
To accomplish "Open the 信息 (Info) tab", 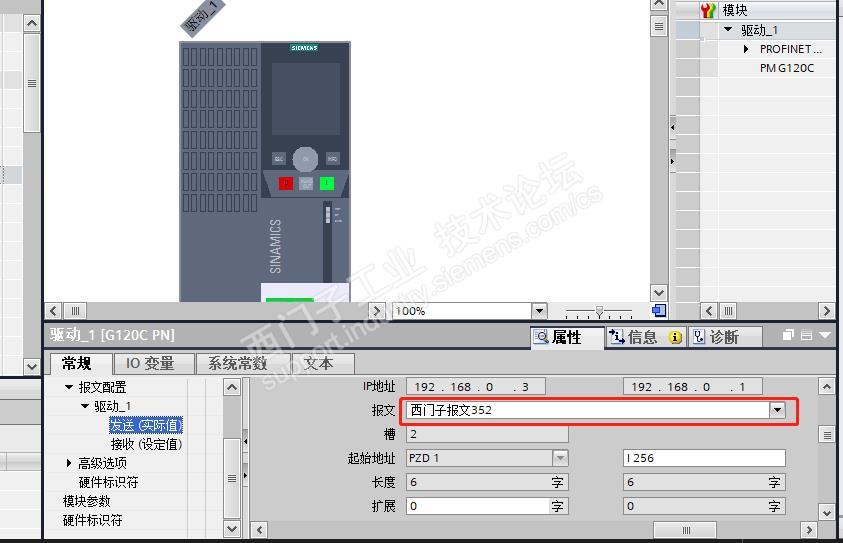I will pos(645,337).
